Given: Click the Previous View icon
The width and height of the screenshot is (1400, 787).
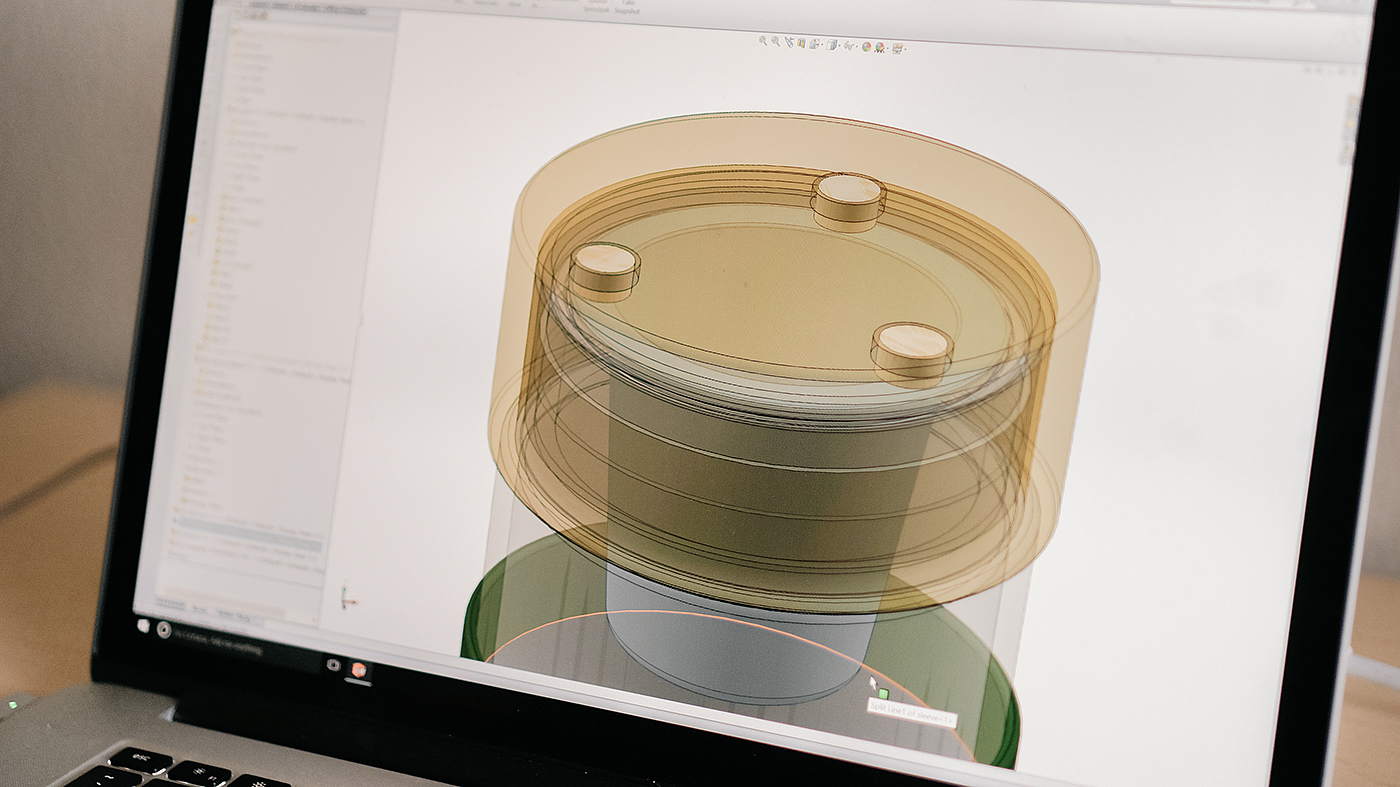Looking at the screenshot, I should (x=789, y=42).
